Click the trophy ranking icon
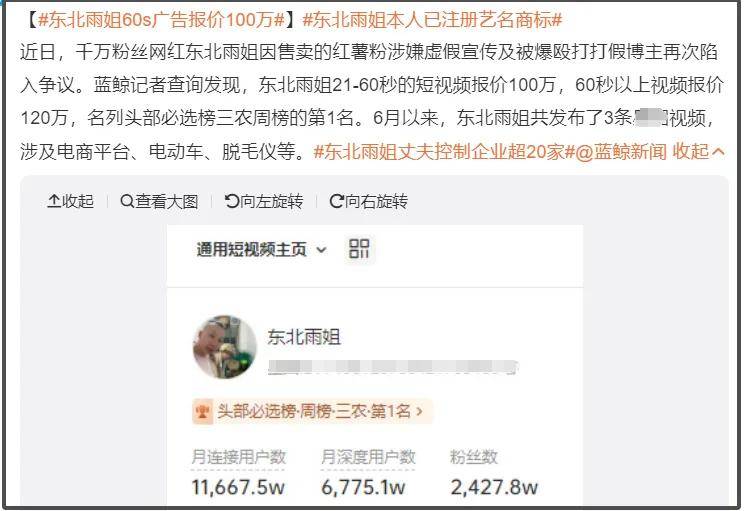This screenshot has width=744, height=511. click(x=202, y=410)
